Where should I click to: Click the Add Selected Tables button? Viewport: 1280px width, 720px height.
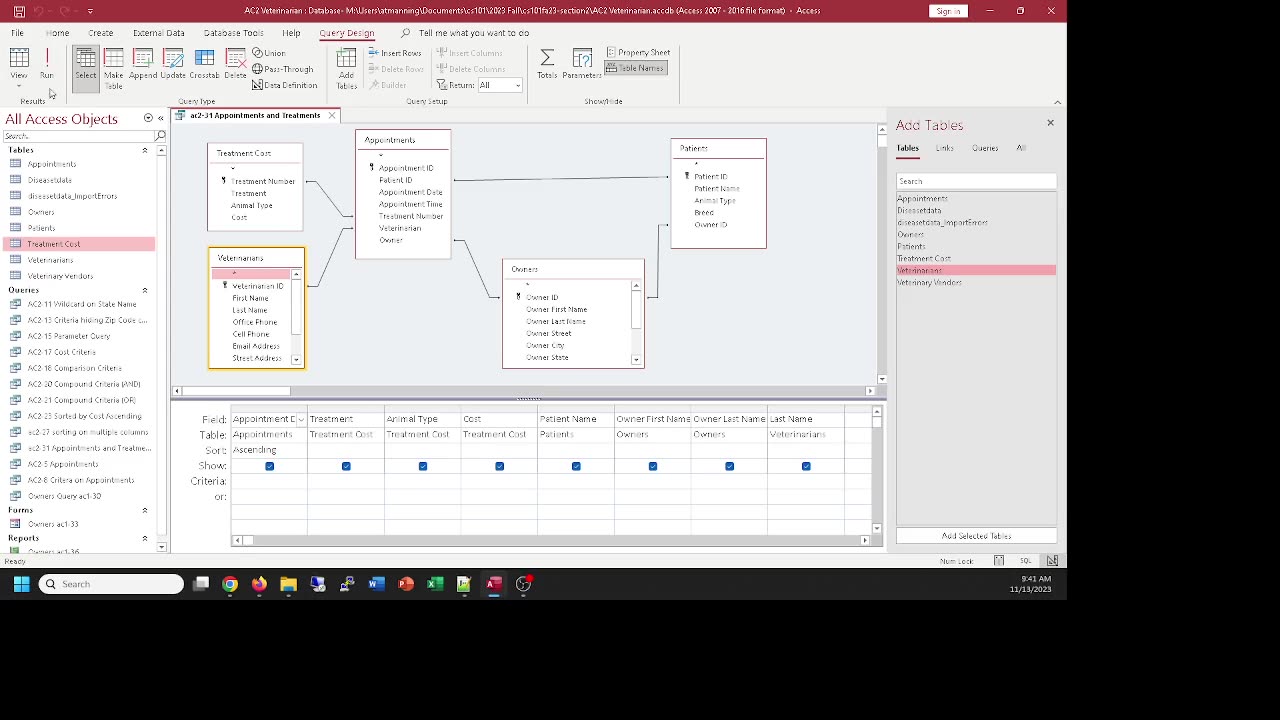point(976,536)
